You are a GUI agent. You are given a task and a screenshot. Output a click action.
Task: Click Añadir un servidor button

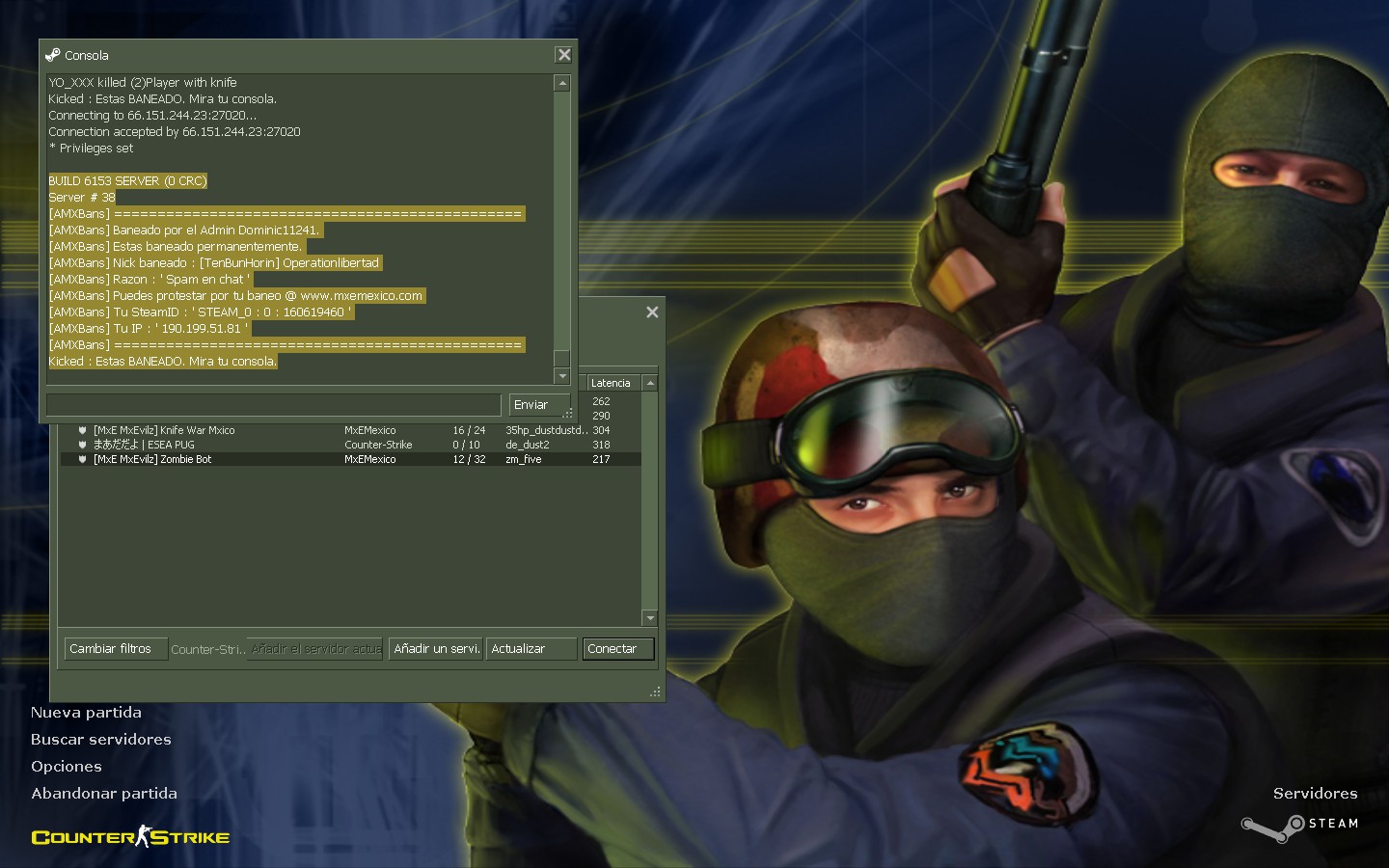point(436,649)
